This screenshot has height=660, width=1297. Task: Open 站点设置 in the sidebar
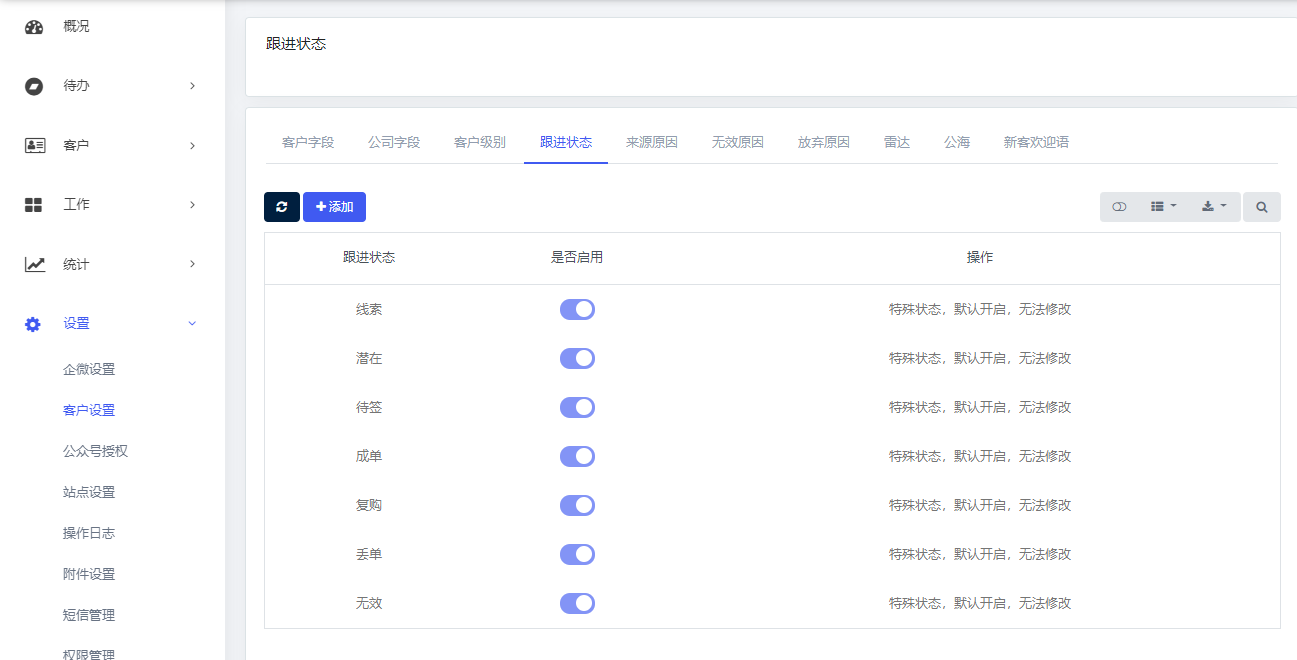(x=89, y=492)
